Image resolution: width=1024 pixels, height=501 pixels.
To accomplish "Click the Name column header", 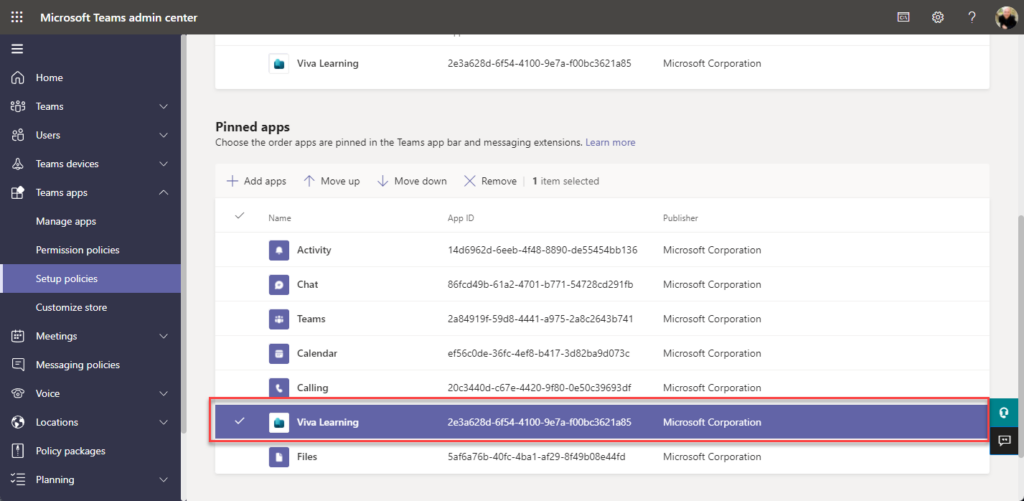I will pos(280,218).
